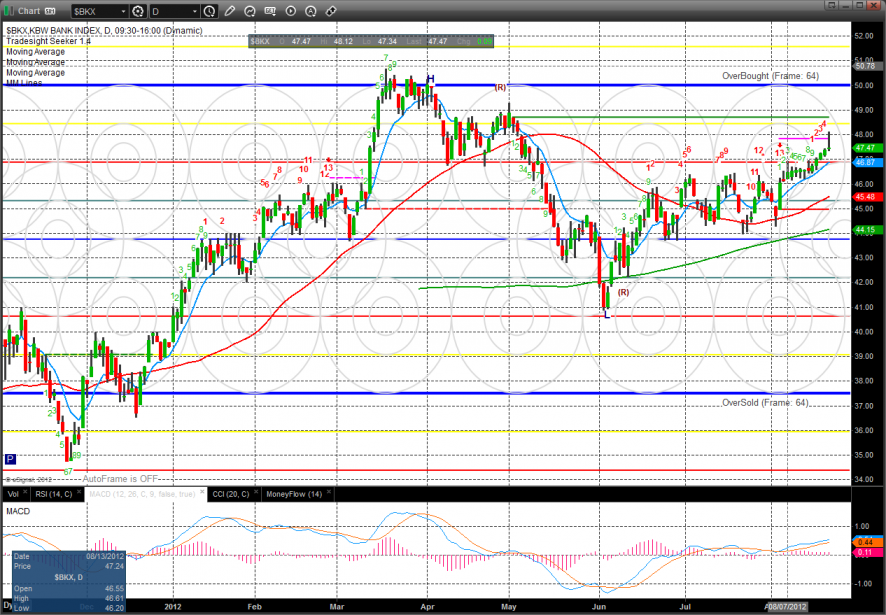The height and width of the screenshot is (615, 886).
Task: Switch to the Vol tab
Action: 13,494
